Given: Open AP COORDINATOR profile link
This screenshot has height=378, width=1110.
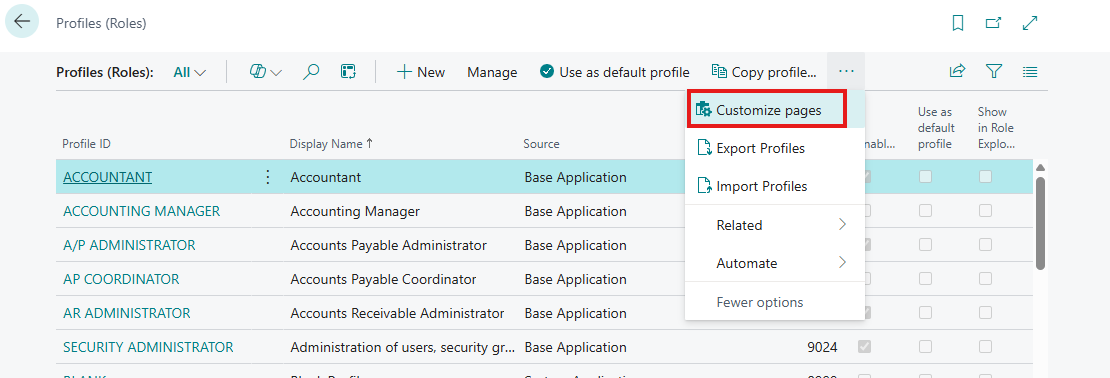Looking at the screenshot, I should [121, 279].
